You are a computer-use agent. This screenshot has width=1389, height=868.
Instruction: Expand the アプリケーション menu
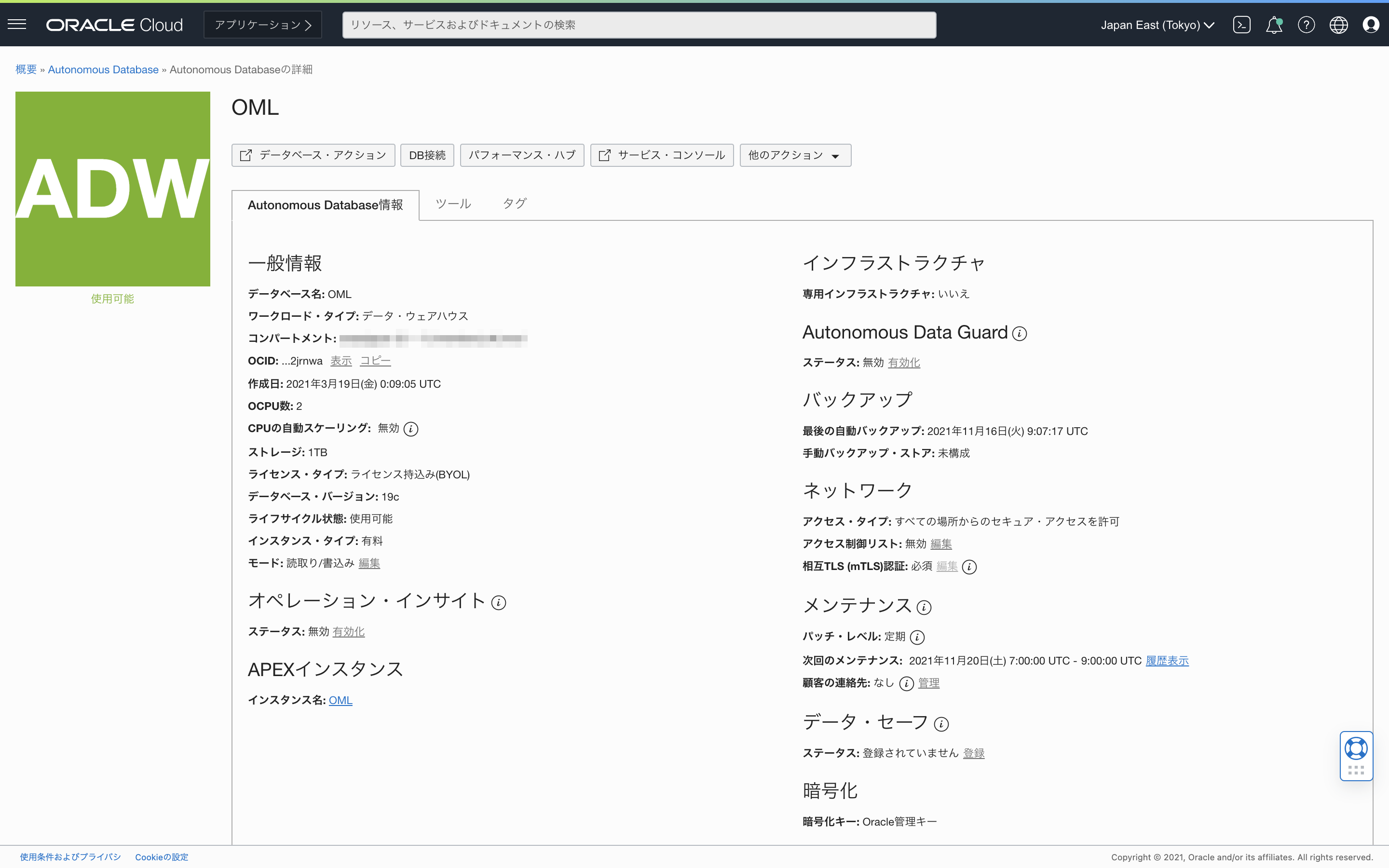pos(263,25)
